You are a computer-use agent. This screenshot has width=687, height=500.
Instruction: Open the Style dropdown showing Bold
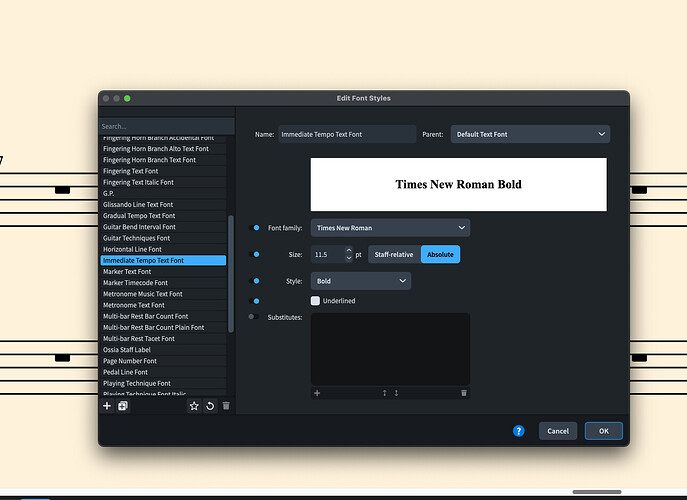click(361, 281)
